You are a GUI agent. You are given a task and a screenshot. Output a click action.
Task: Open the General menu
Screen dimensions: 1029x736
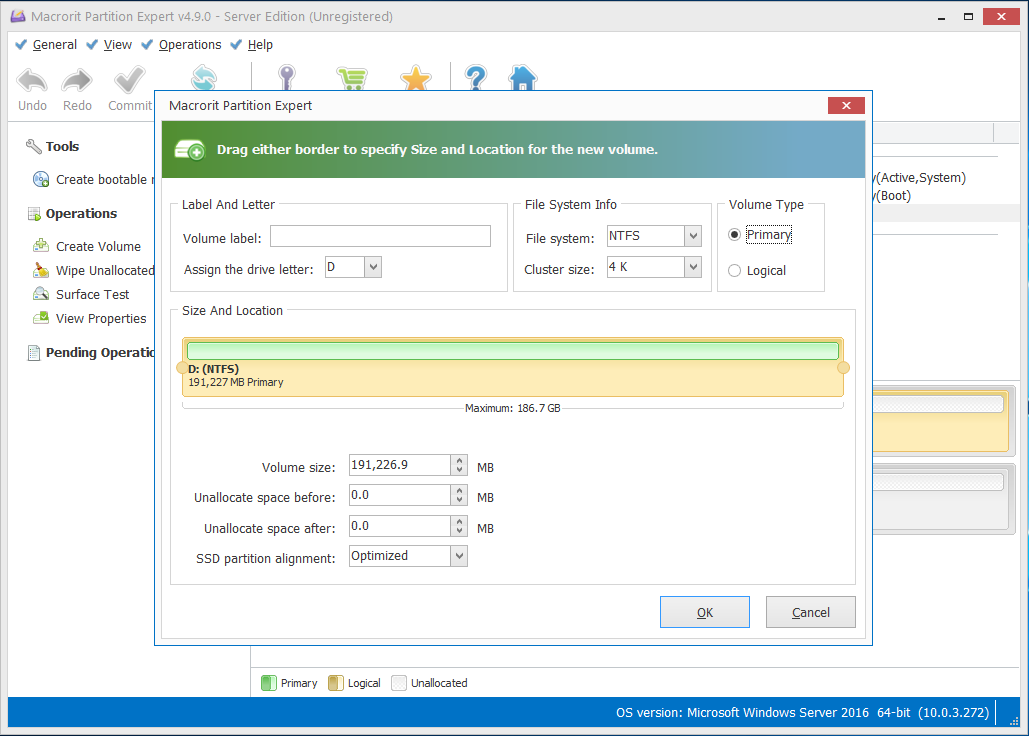pyautogui.click(x=54, y=45)
